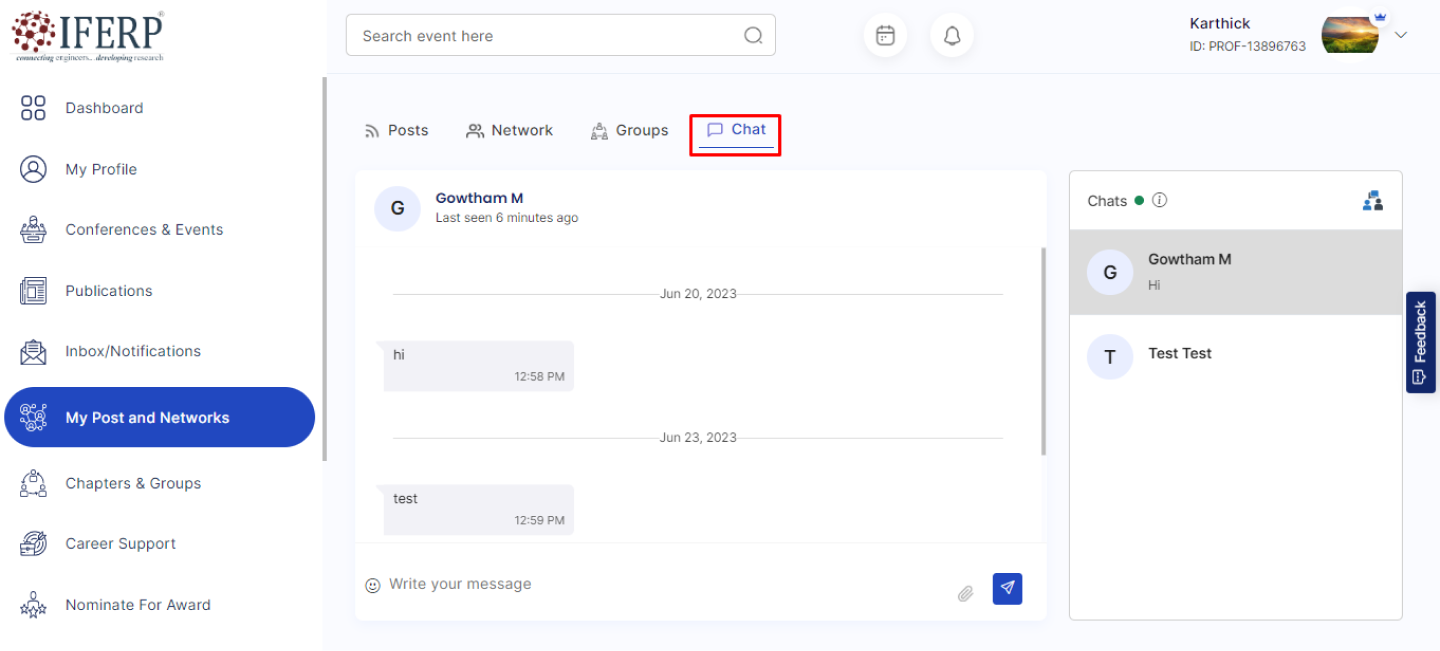Open the IFERP logo home link
Screen dimensions: 1440x651
pos(88,36)
